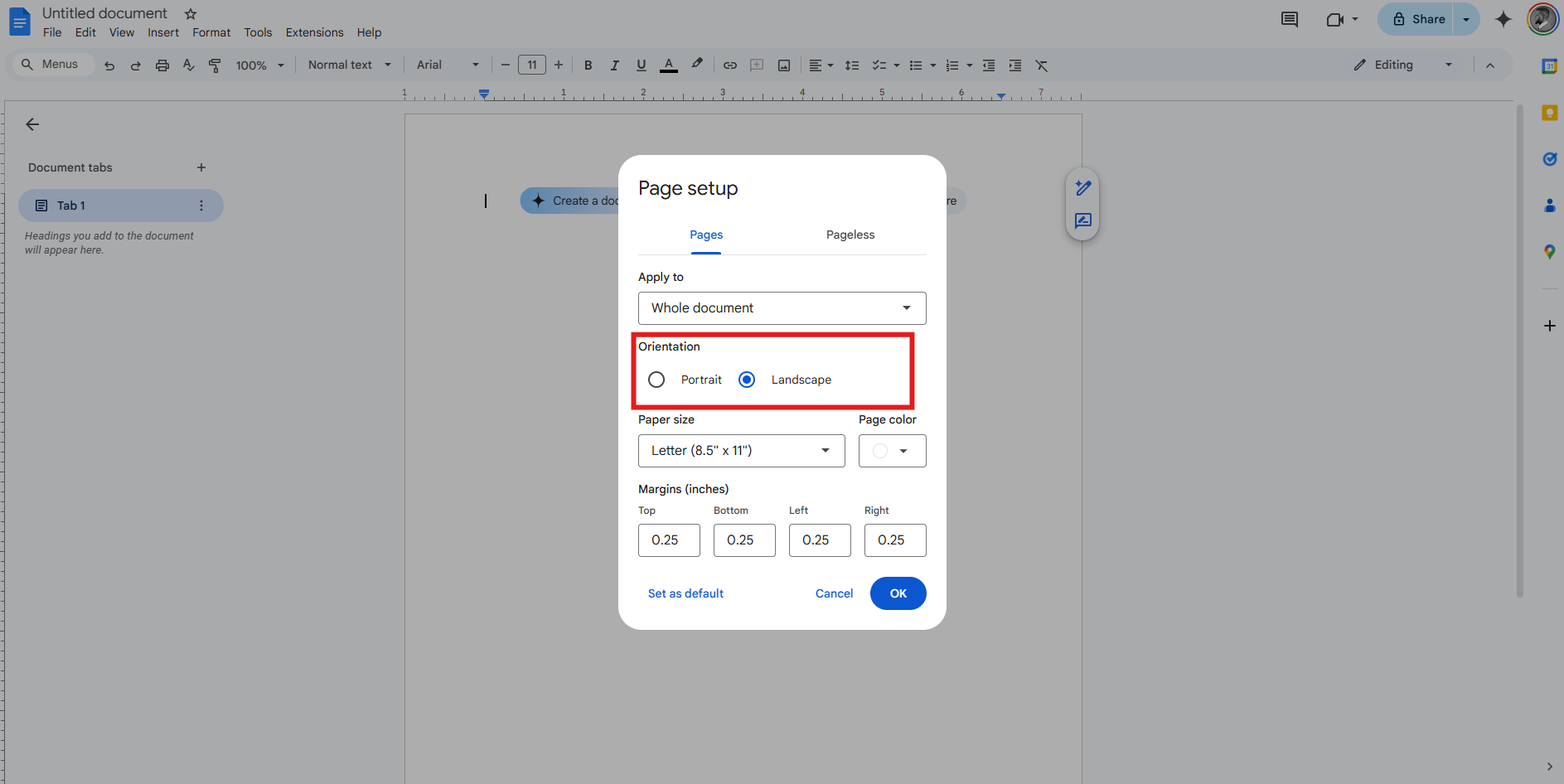
Task: Add a comment using the toolbar icon
Action: click(756, 65)
